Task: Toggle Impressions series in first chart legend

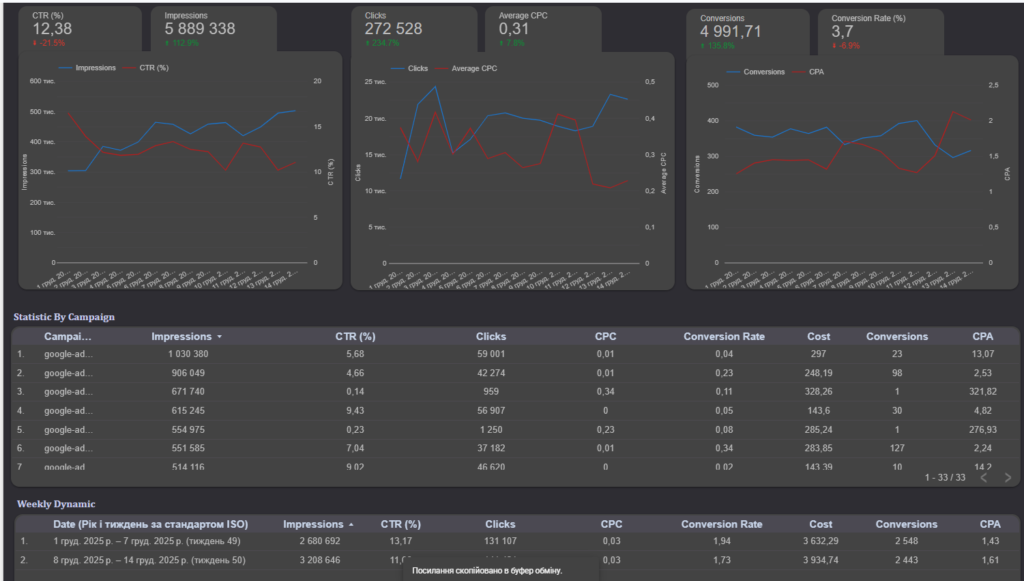Action: pyautogui.click(x=94, y=68)
